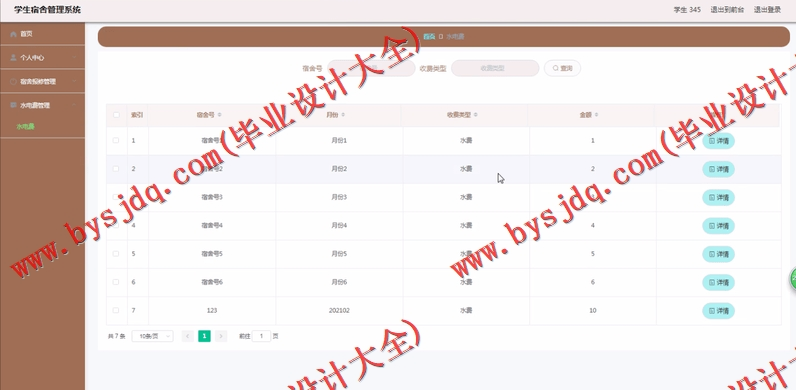This screenshot has height=390, width=796.
Task: Click the person icon beside 个人中心
Action: point(13,58)
